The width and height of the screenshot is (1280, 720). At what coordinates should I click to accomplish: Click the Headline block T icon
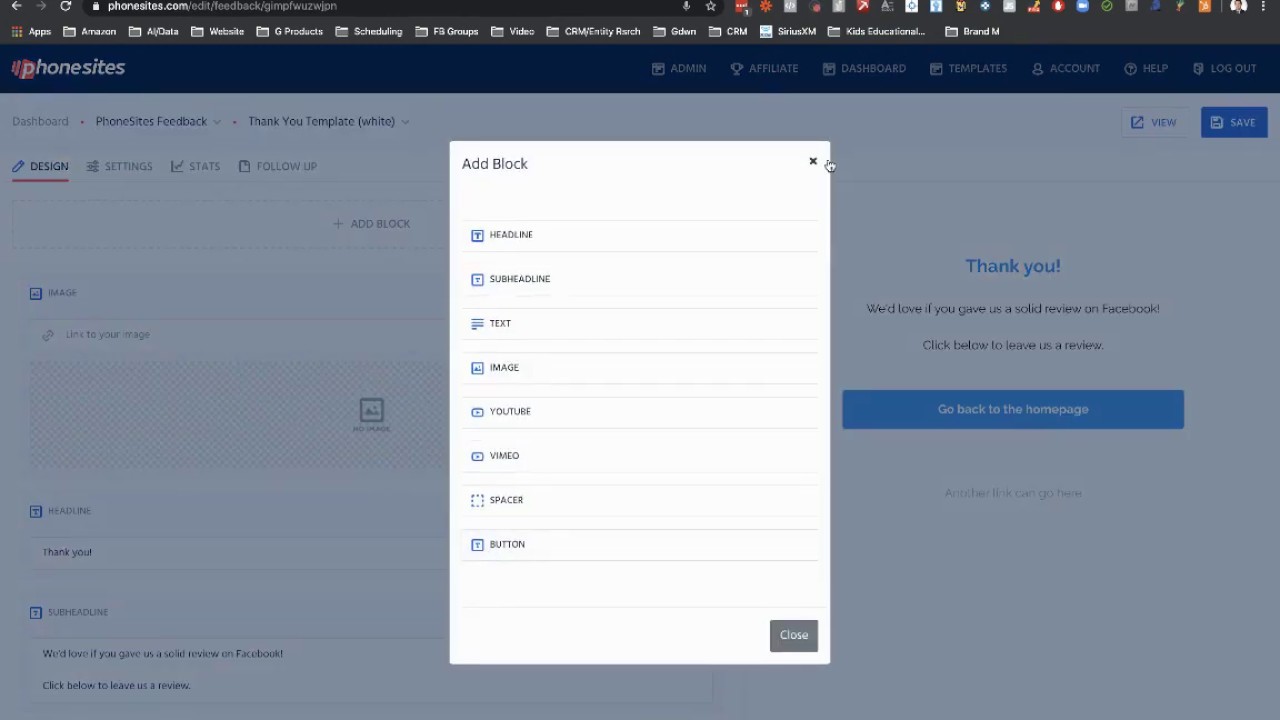click(x=477, y=235)
